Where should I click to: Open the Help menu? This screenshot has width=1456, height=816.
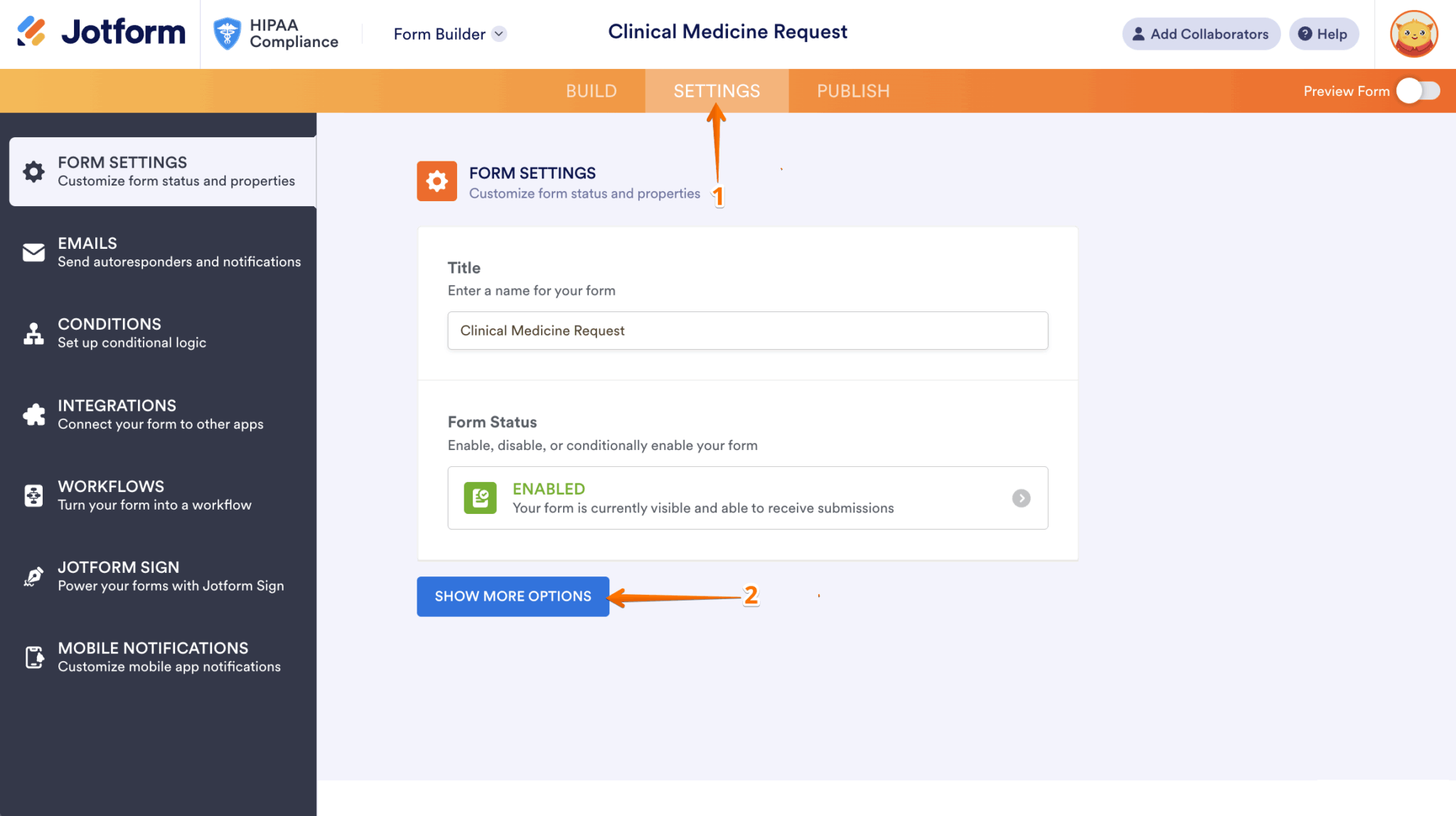click(1324, 33)
